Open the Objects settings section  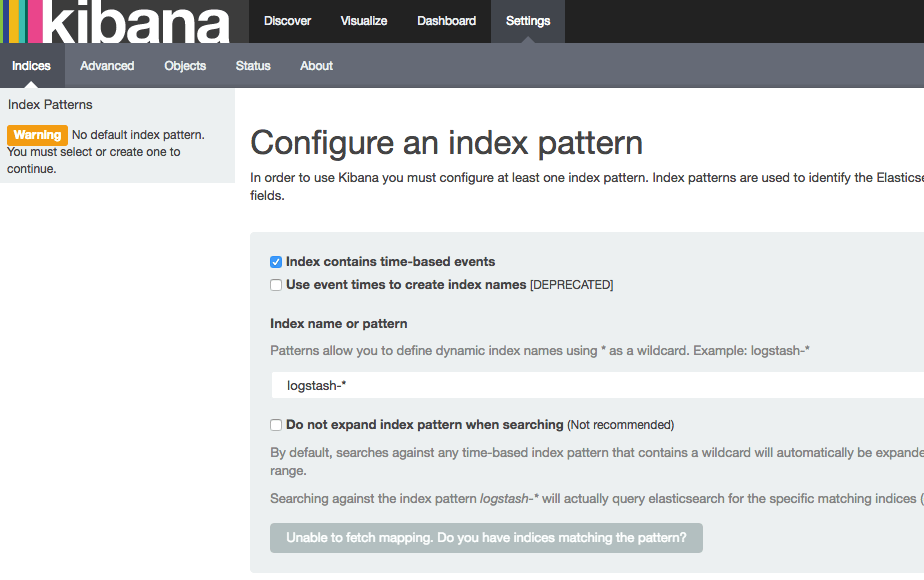coord(185,66)
